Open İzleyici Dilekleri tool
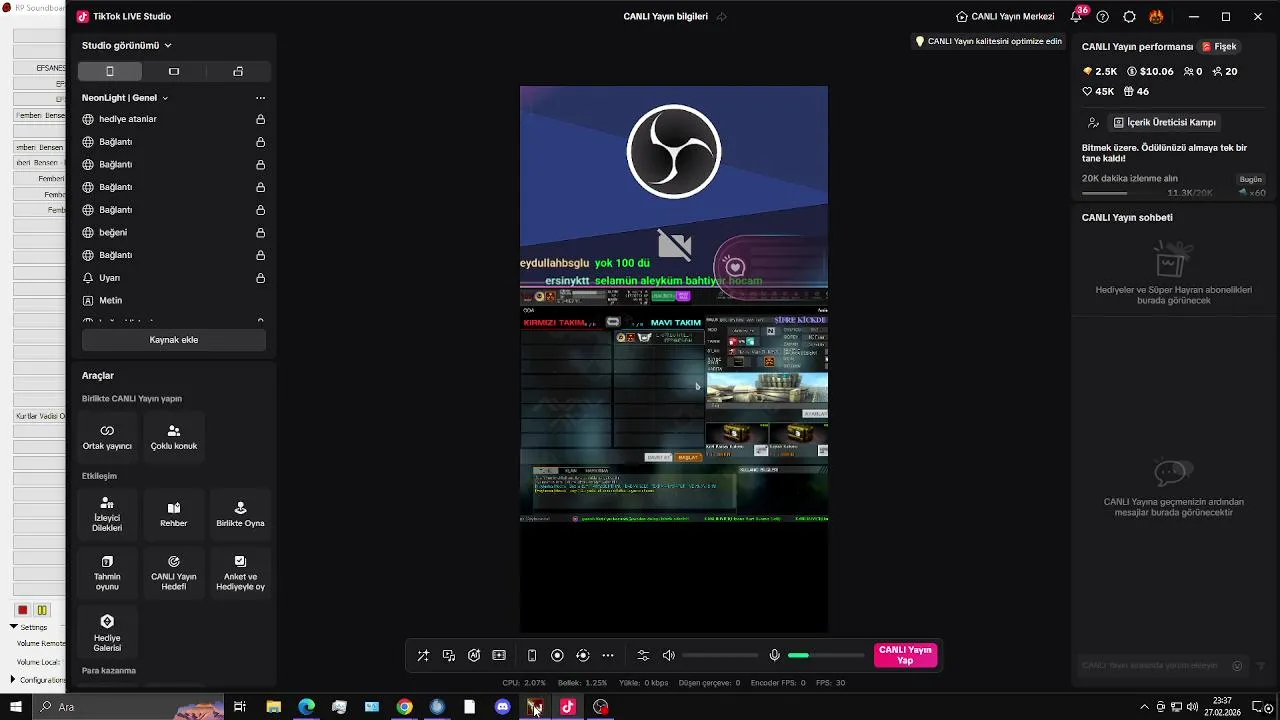Viewport: 1280px width, 720px height. 107,514
